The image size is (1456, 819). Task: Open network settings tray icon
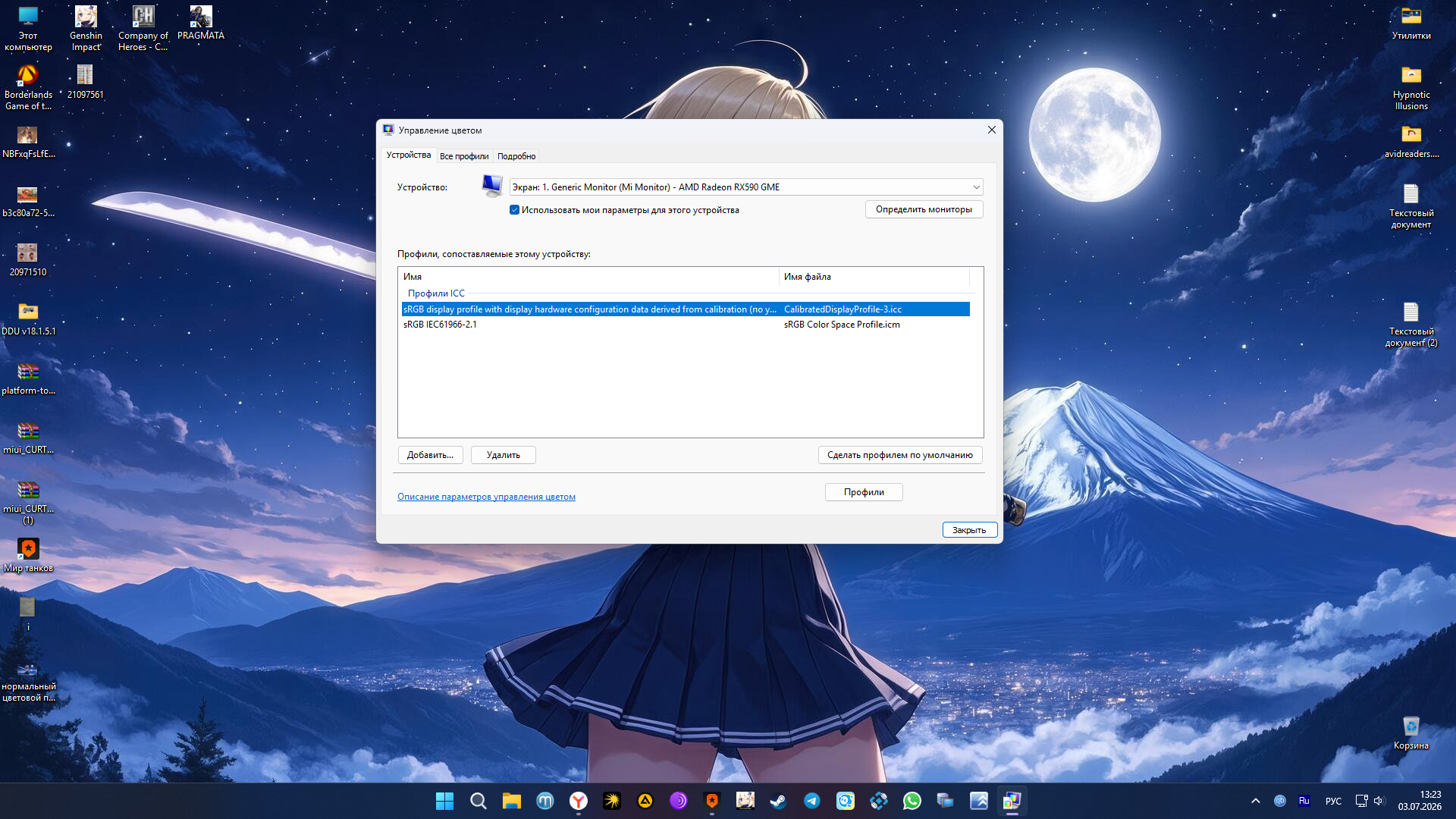coord(1361,801)
